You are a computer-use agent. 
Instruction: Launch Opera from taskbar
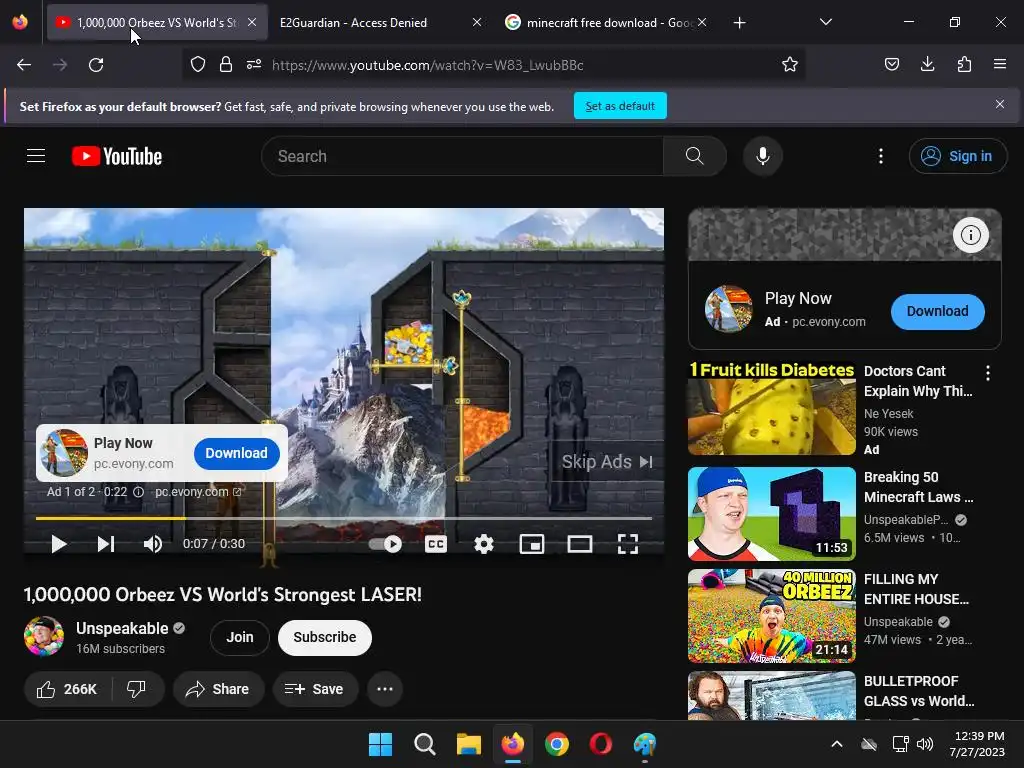pyautogui.click(x=600, y=744)
